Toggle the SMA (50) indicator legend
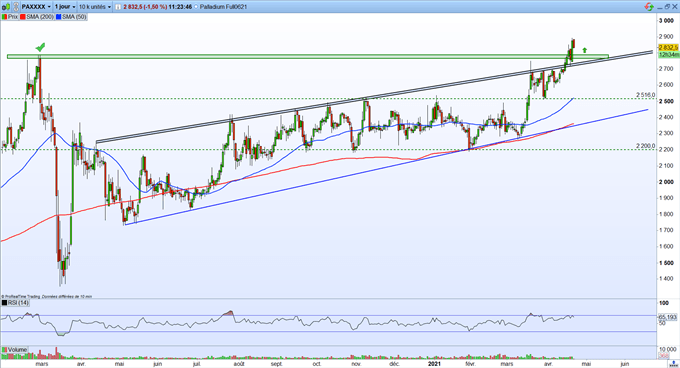 point(71,17)
